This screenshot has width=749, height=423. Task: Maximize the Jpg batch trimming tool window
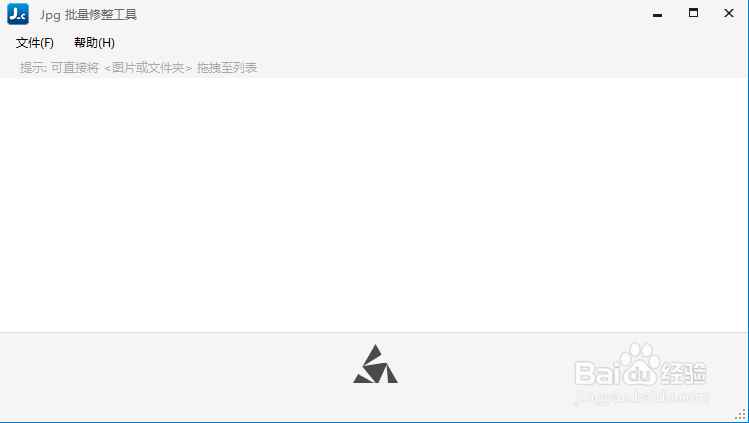click(693, 13)
